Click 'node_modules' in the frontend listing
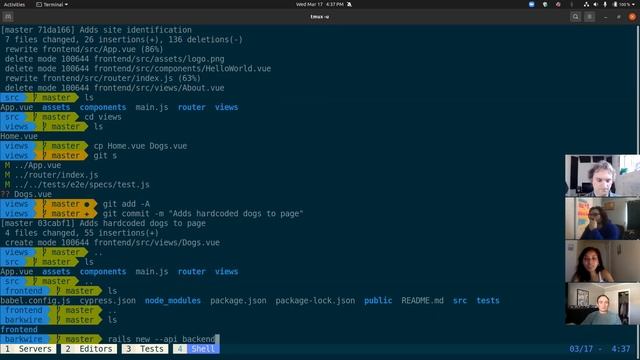The height and width of the screenshot is (360, 640). [x=173, y=300]
